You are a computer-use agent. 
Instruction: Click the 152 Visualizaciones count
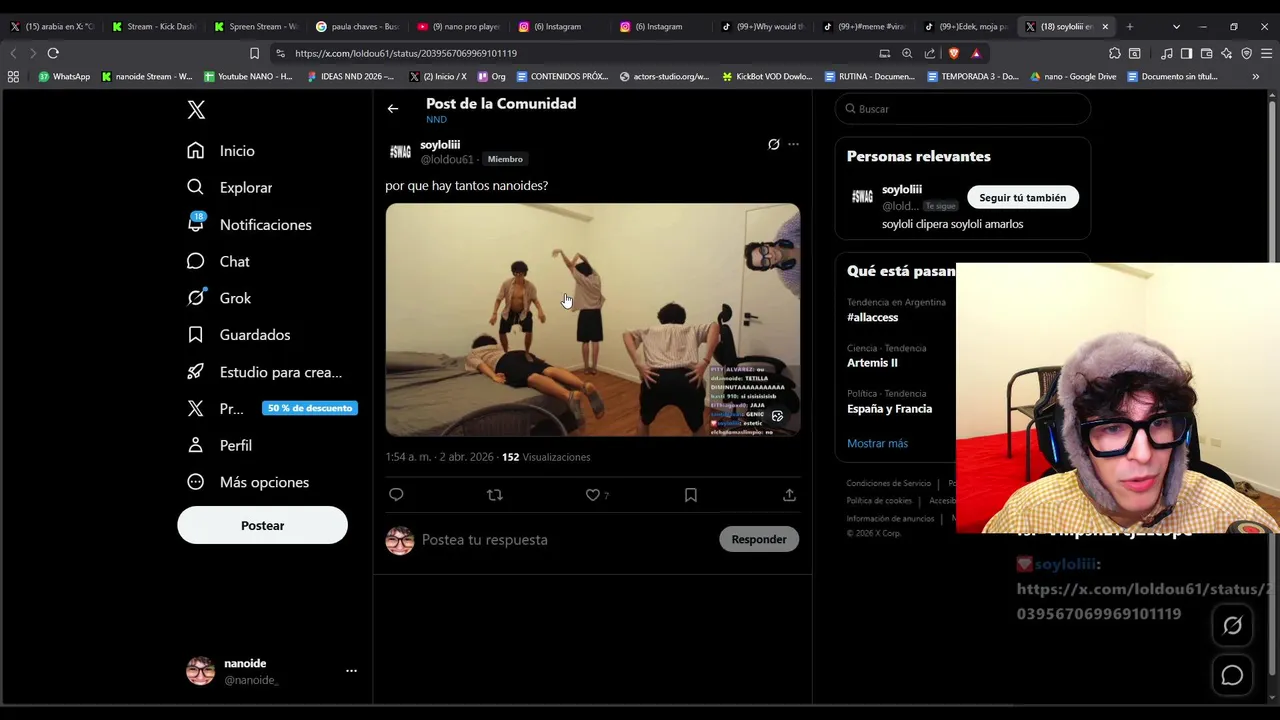546,457
